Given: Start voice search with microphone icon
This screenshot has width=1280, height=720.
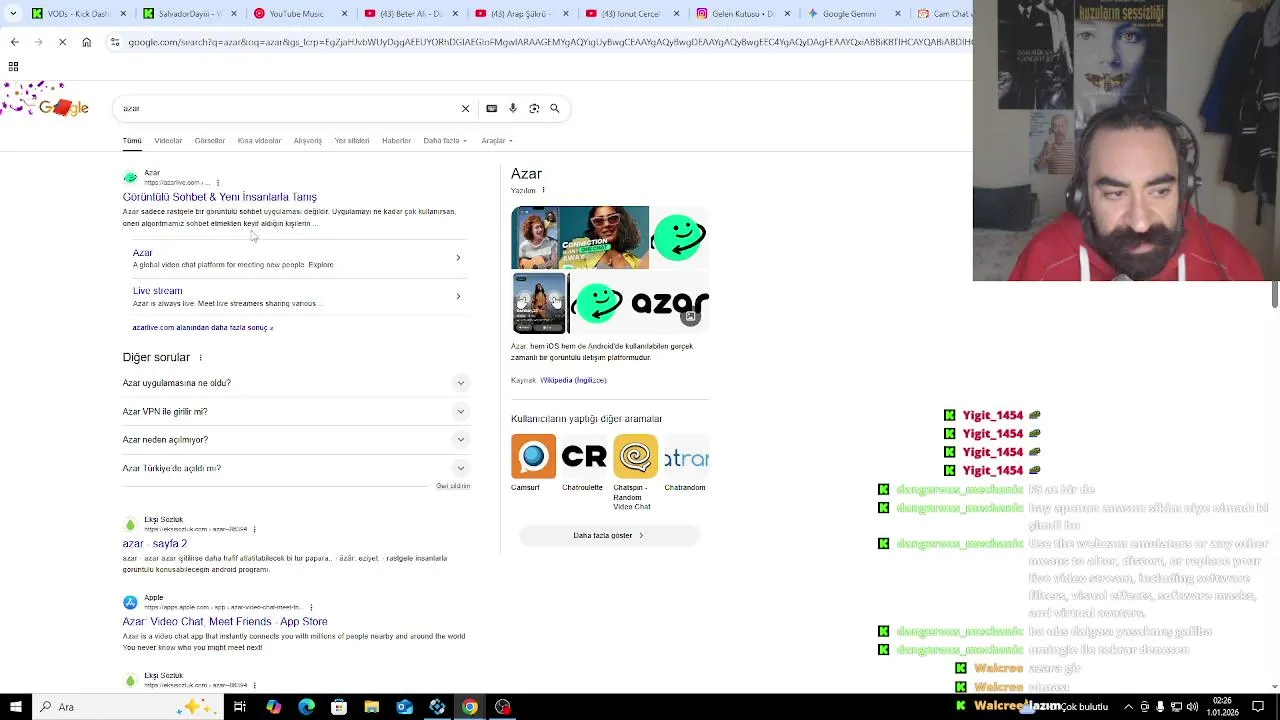Looking at the screenshot, I should (513, 108).
